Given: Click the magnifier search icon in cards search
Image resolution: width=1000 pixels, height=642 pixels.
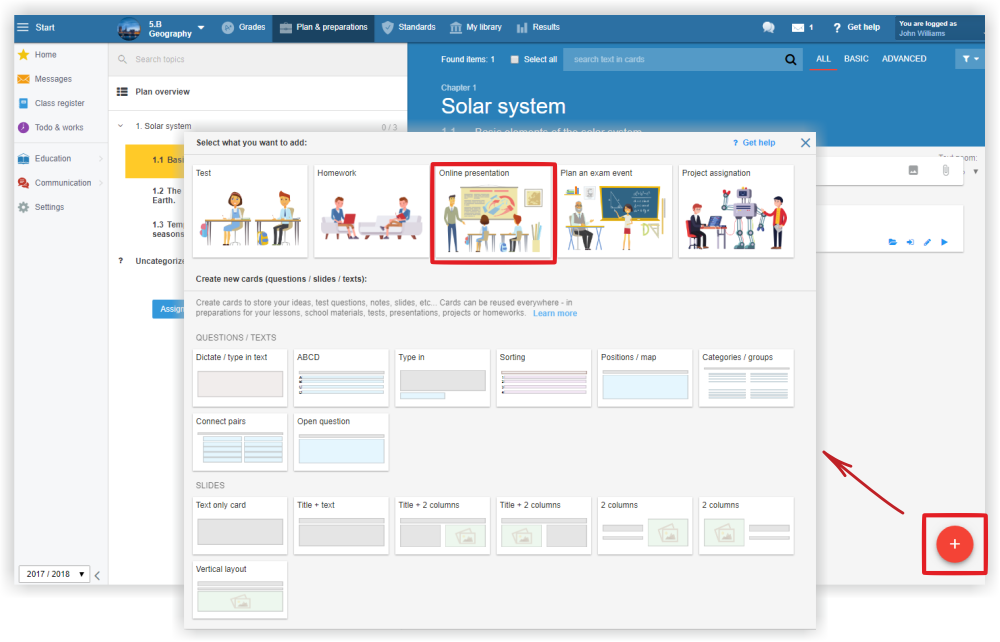Looking at the screenshot, I should 790,59.
